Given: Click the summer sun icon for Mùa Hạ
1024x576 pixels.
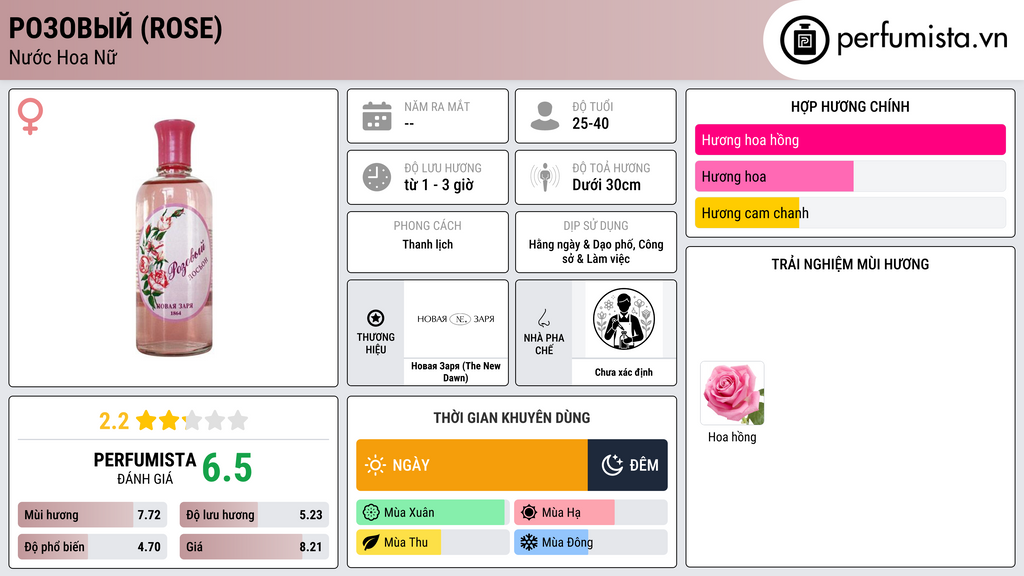Looking at the screenshot, I should click(x=529, y=513).
